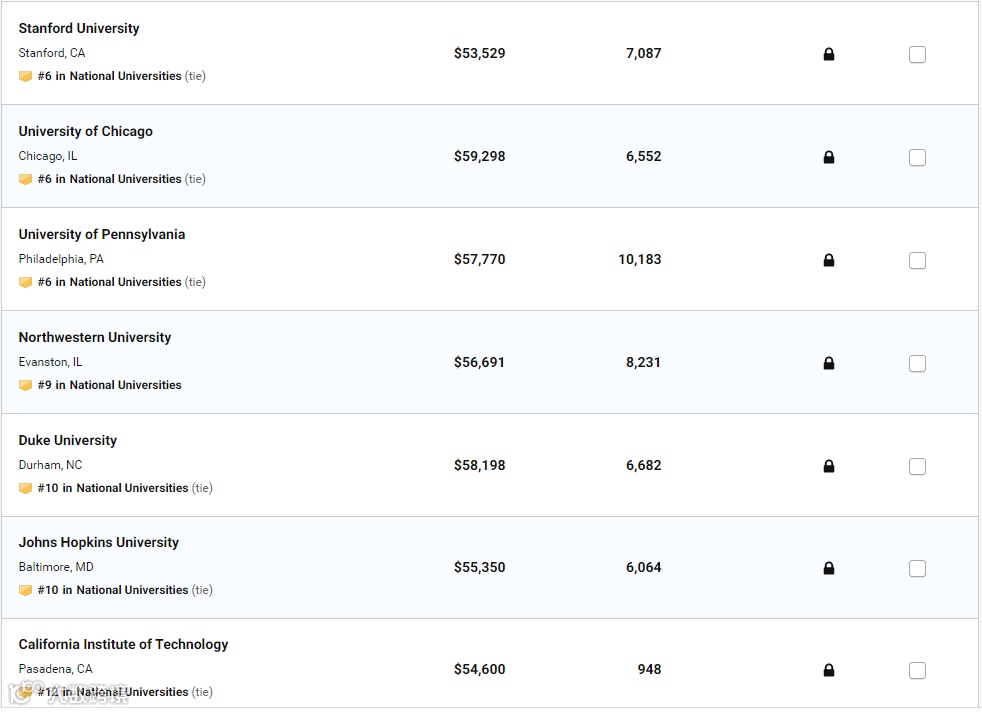Select the University of Pennsylvania checkbox
The image size is (982, 712).
917,261
